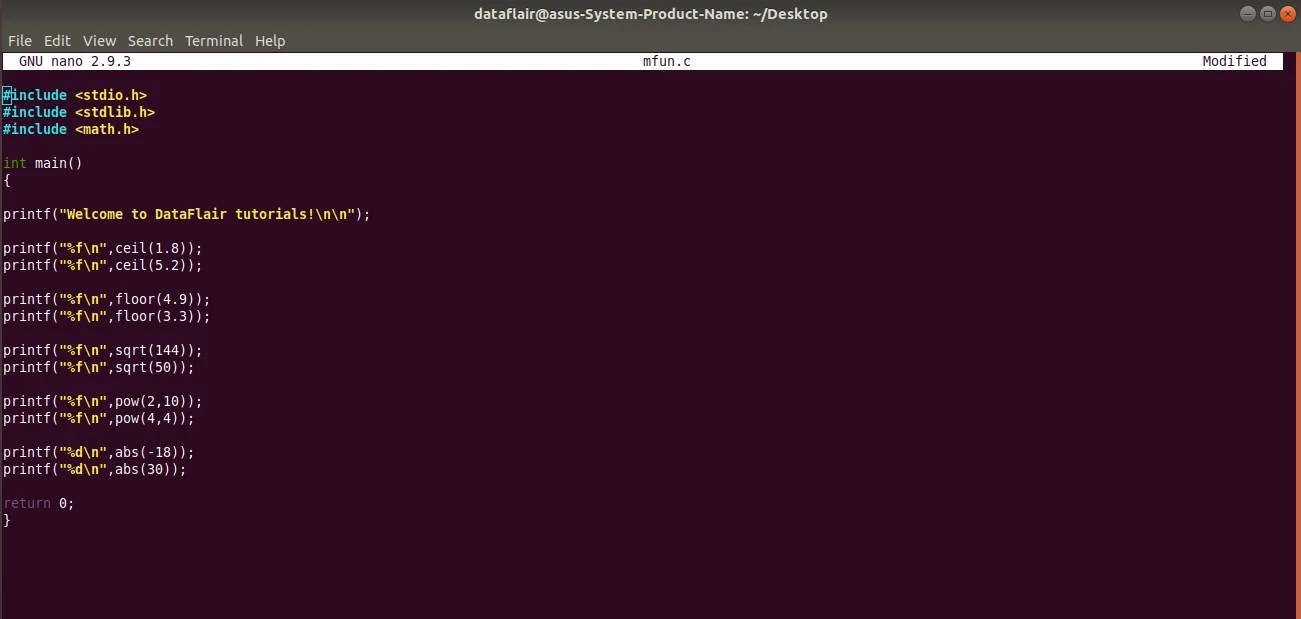
Task: Click the Welcome to DataFlair printf line
Action: point(185,213)
